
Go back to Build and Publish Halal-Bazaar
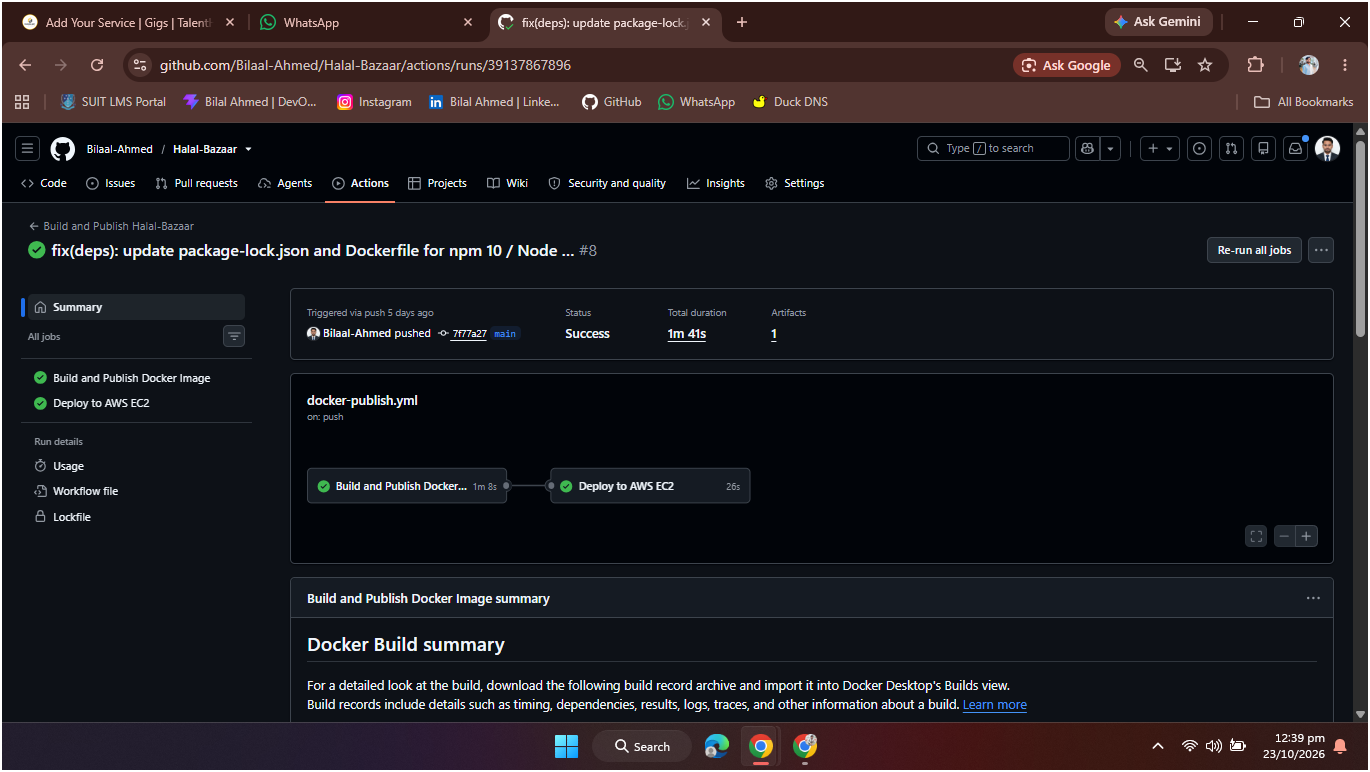(111, 226)
